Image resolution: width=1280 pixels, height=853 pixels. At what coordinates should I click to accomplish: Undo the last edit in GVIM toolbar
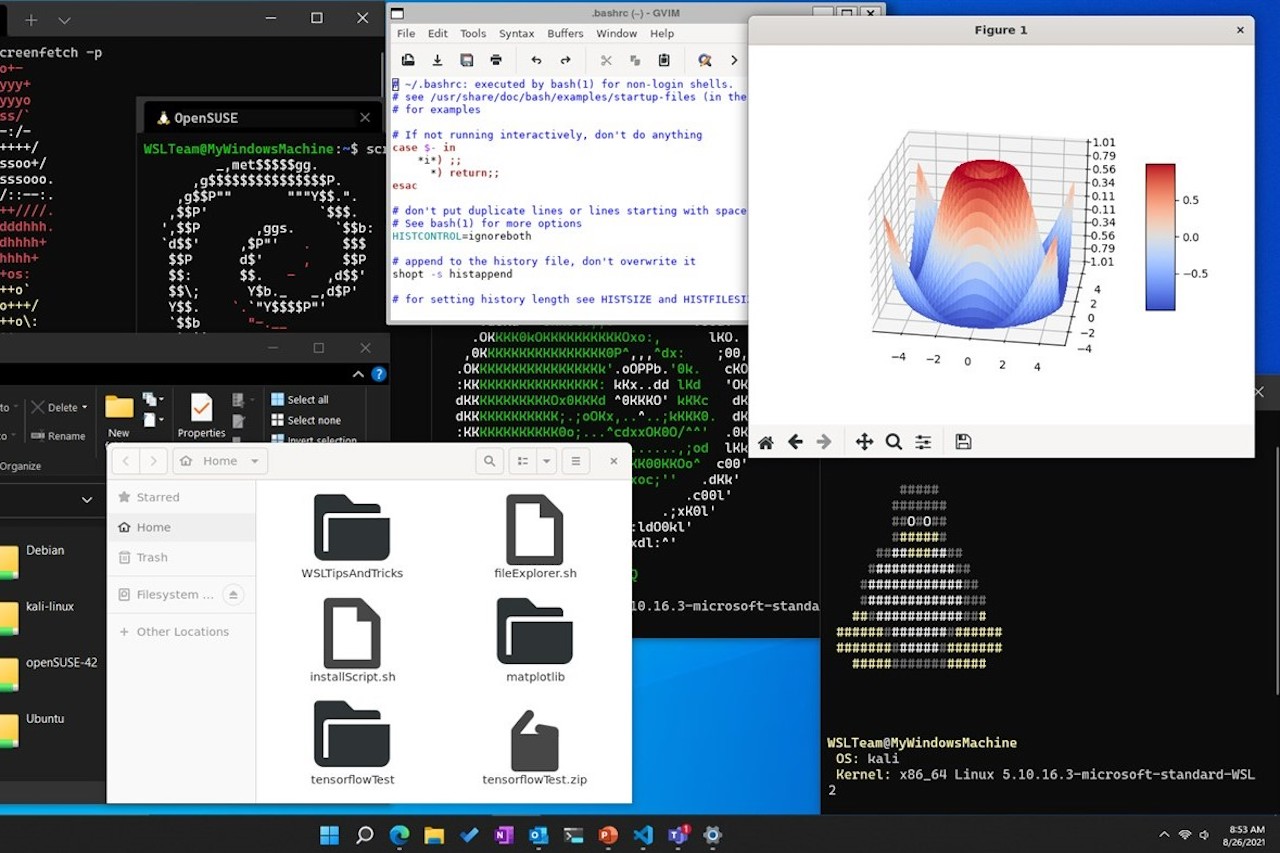pos(536,61)
